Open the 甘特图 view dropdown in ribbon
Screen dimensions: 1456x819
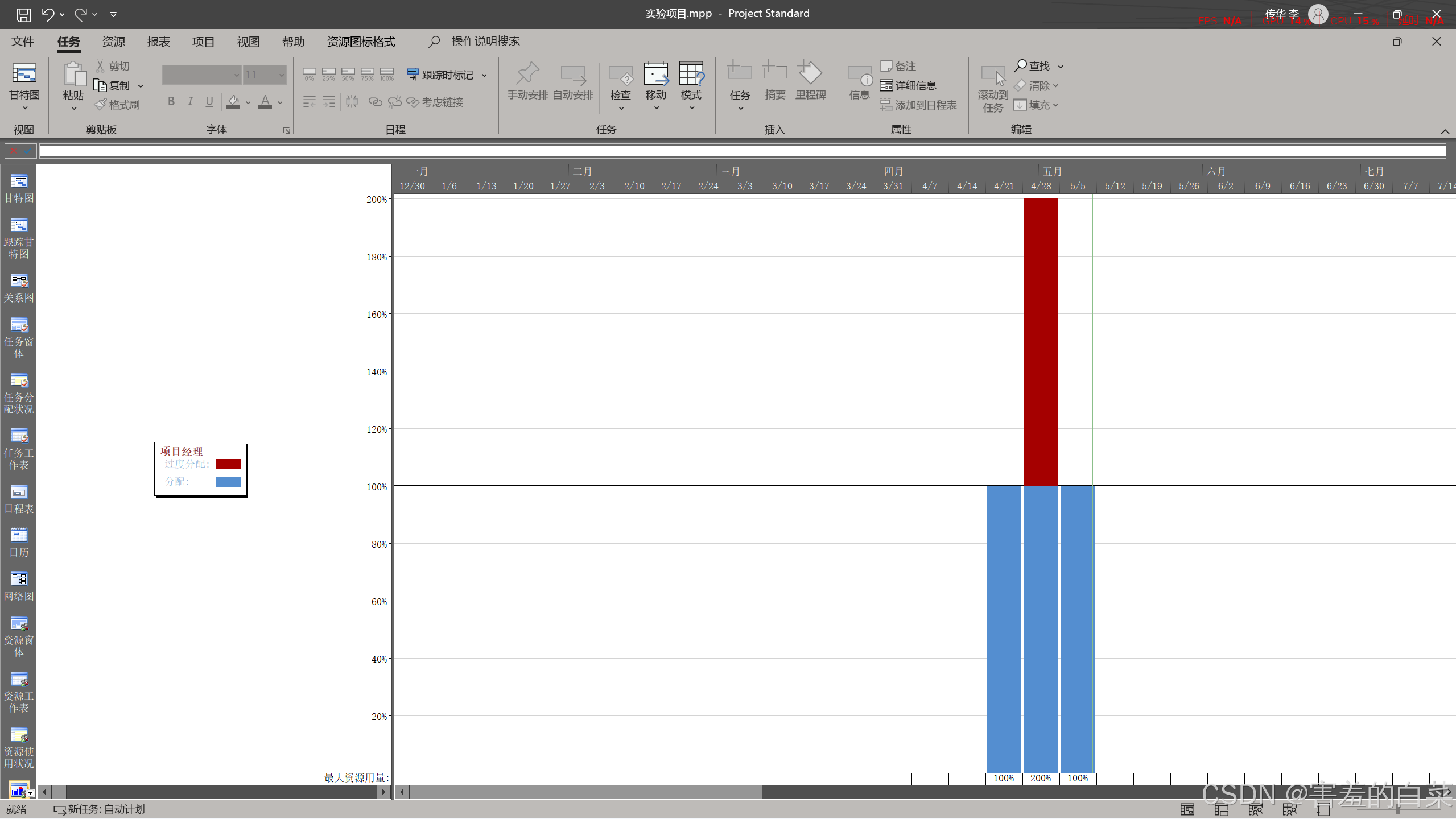(x=24, y=107)
